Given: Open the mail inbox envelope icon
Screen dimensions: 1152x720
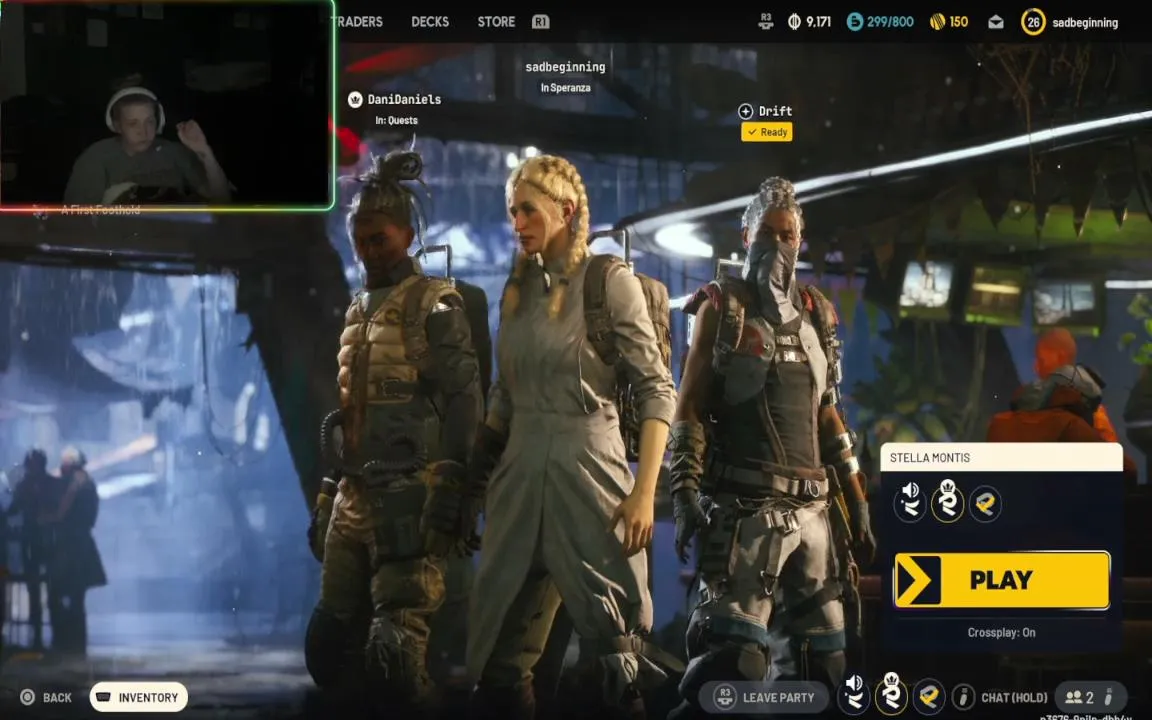Looking at the screenshot, I should 996,22.
